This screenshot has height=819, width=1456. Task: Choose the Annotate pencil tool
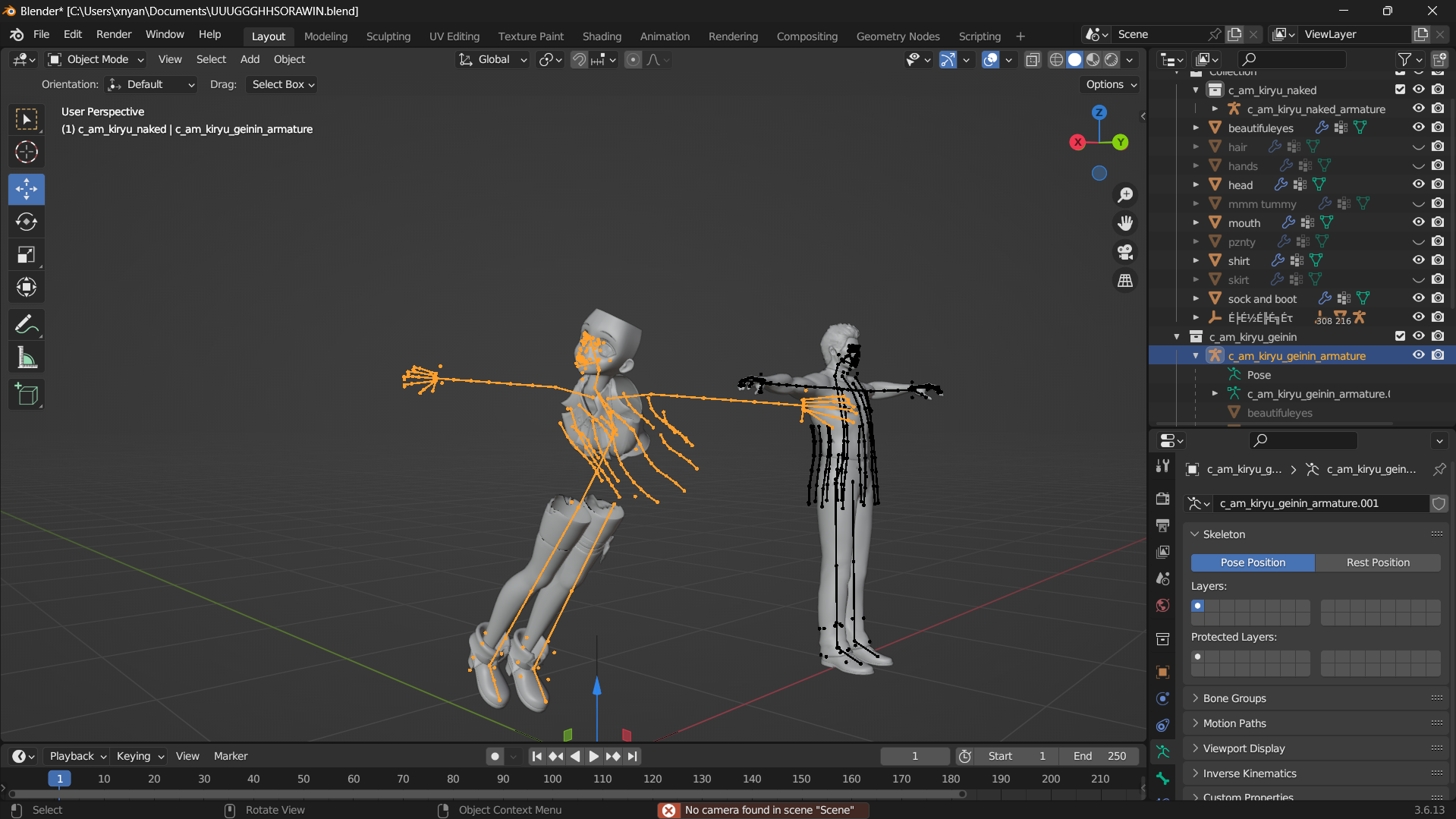click(27, 325)
